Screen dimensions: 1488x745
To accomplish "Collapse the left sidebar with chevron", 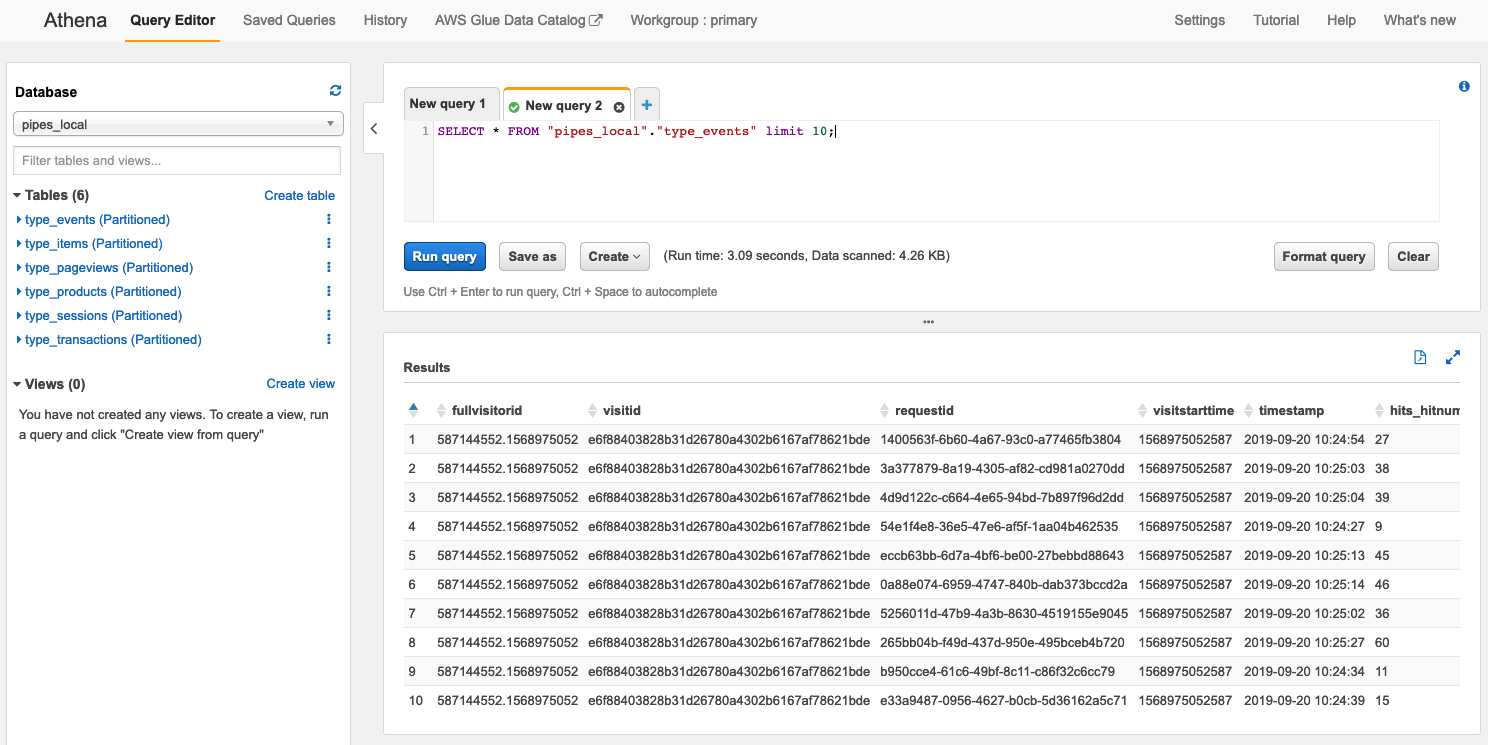I will tap(374, 128).
